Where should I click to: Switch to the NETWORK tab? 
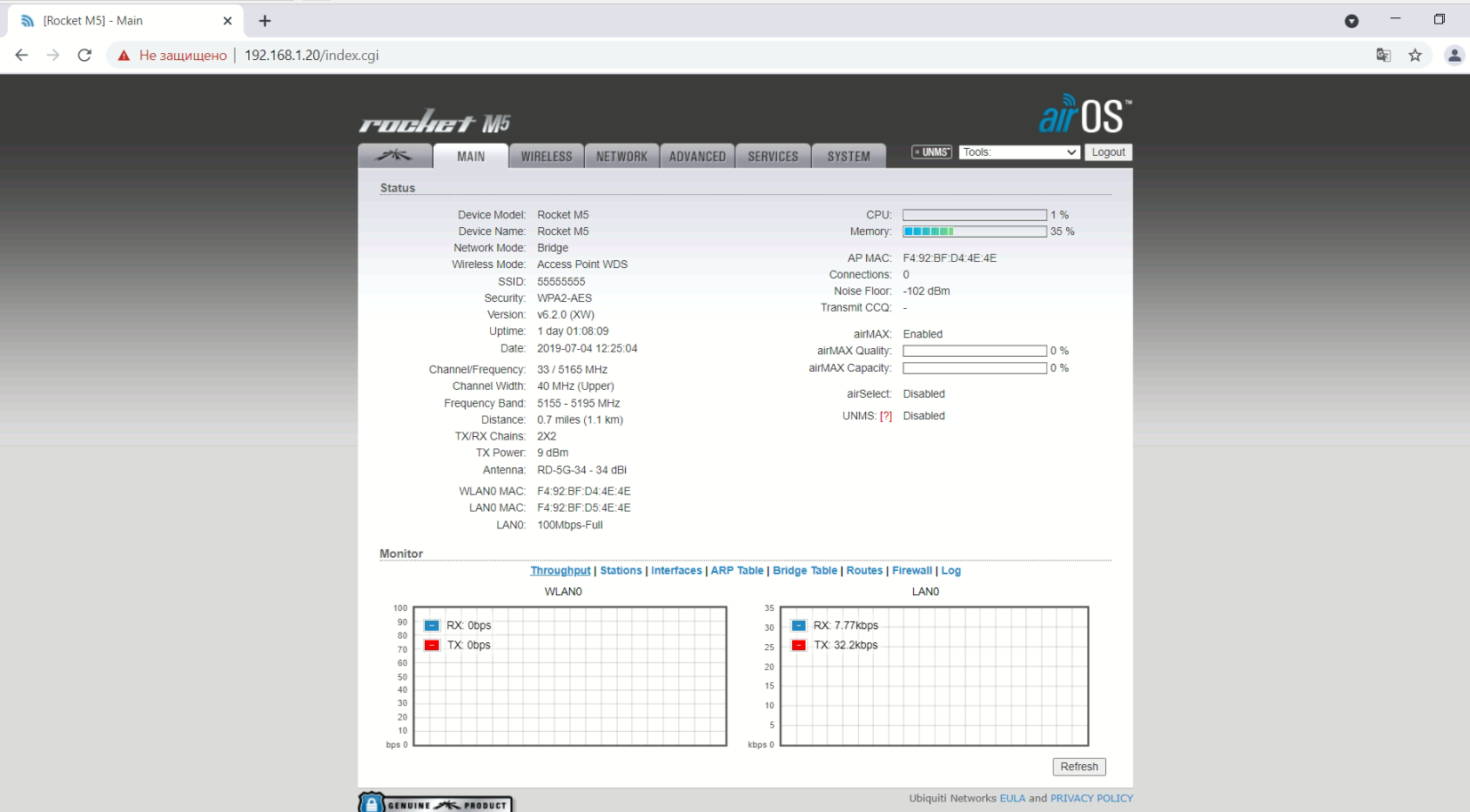coord(622,156)
